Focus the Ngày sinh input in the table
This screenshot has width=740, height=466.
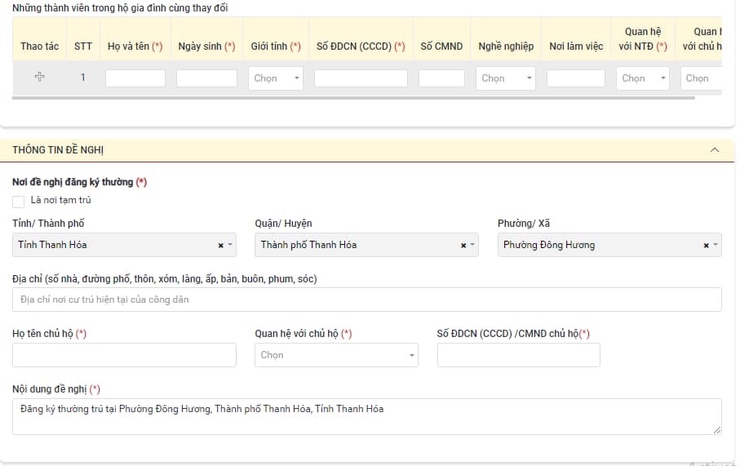[206, 78]
